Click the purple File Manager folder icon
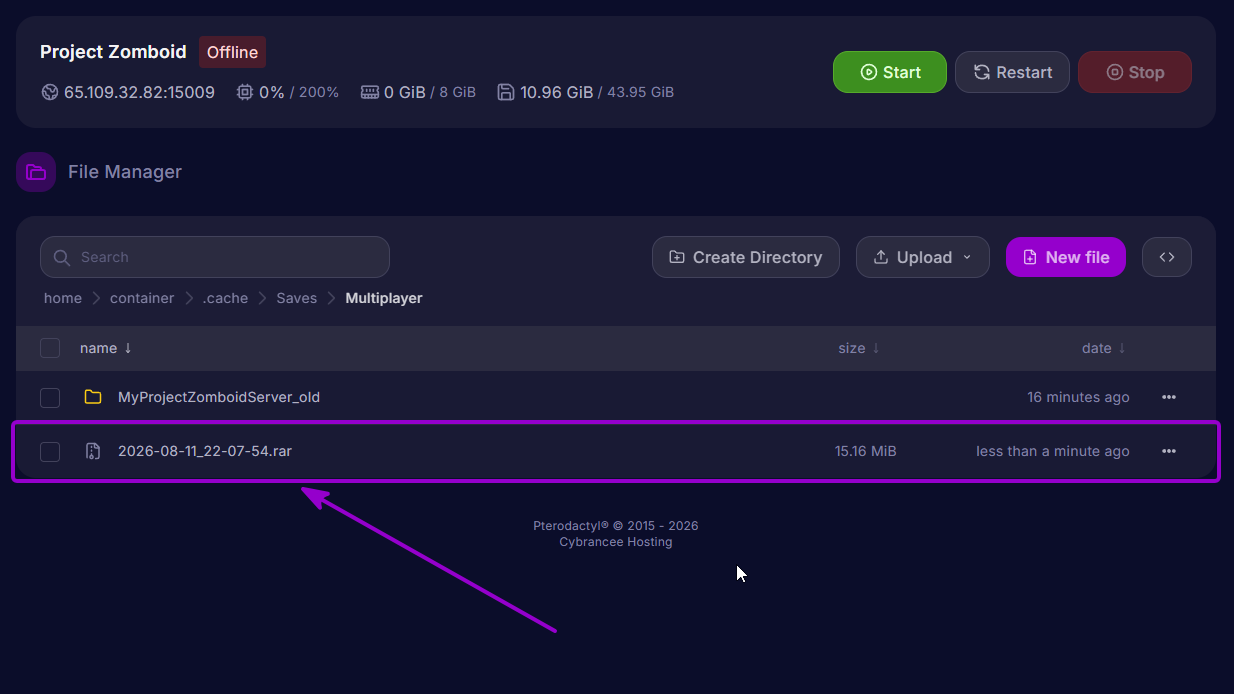 pos(36,171)
